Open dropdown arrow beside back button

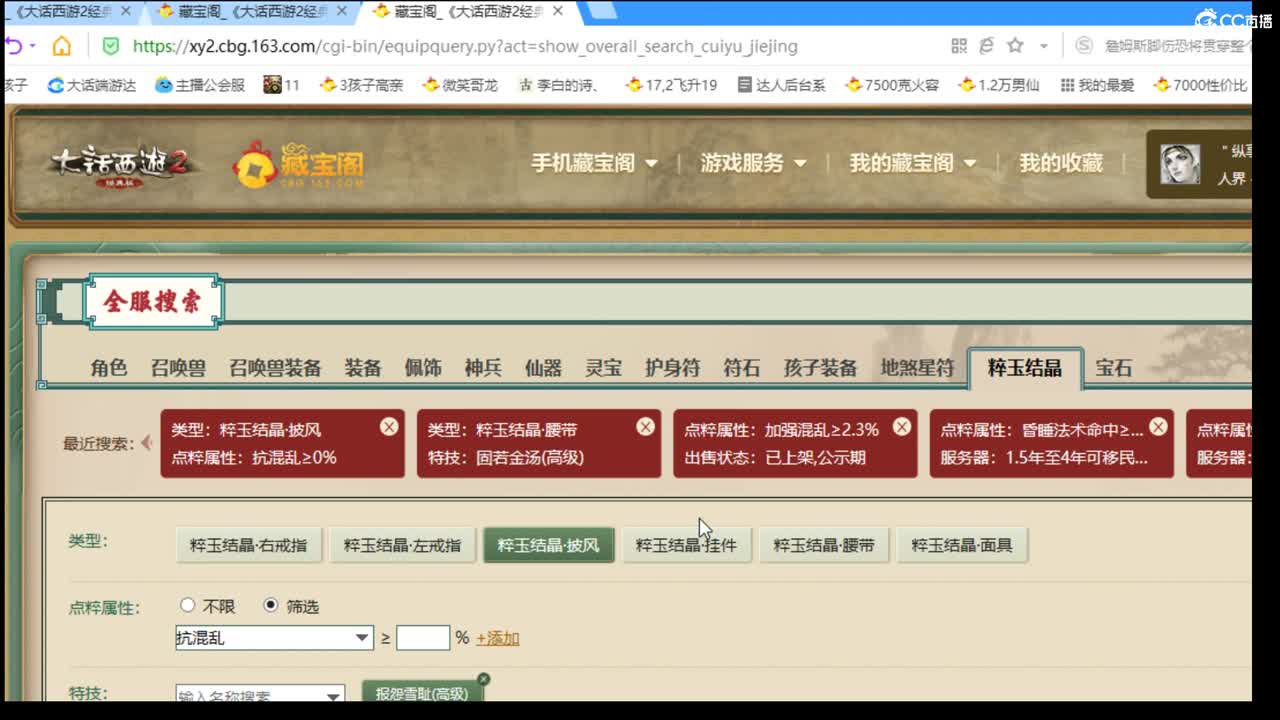(x=32, y=46)
